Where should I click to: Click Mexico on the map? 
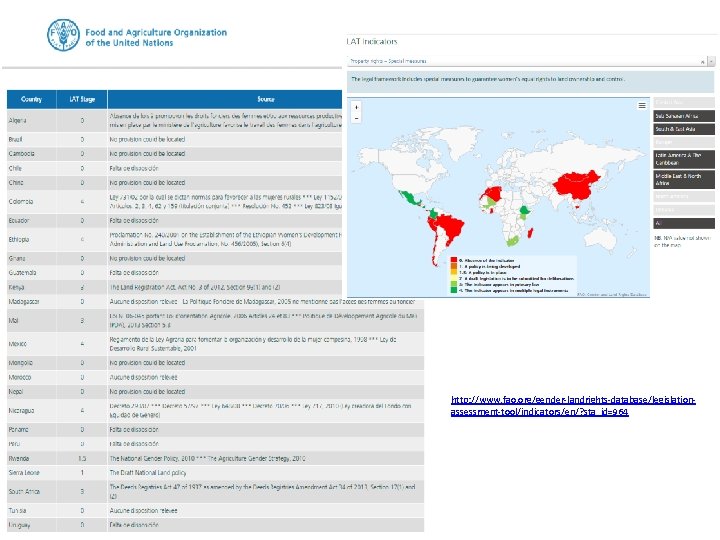click(410, 198)
